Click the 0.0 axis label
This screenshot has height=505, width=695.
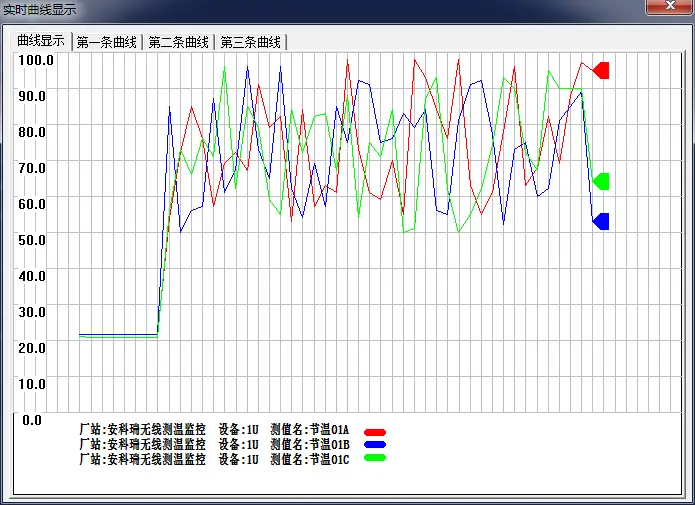pos(32,420)
